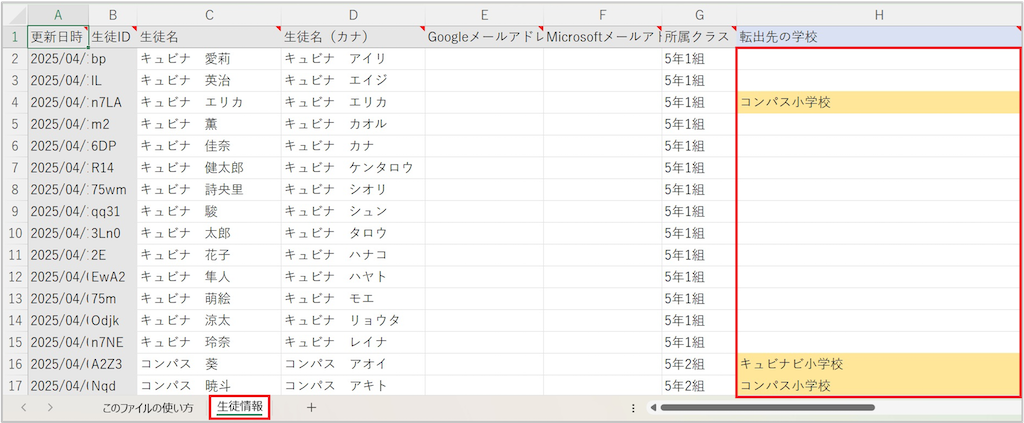Click cell キュビナ 萌絵
Viewport: 1024px width, 423px height.
209,298
